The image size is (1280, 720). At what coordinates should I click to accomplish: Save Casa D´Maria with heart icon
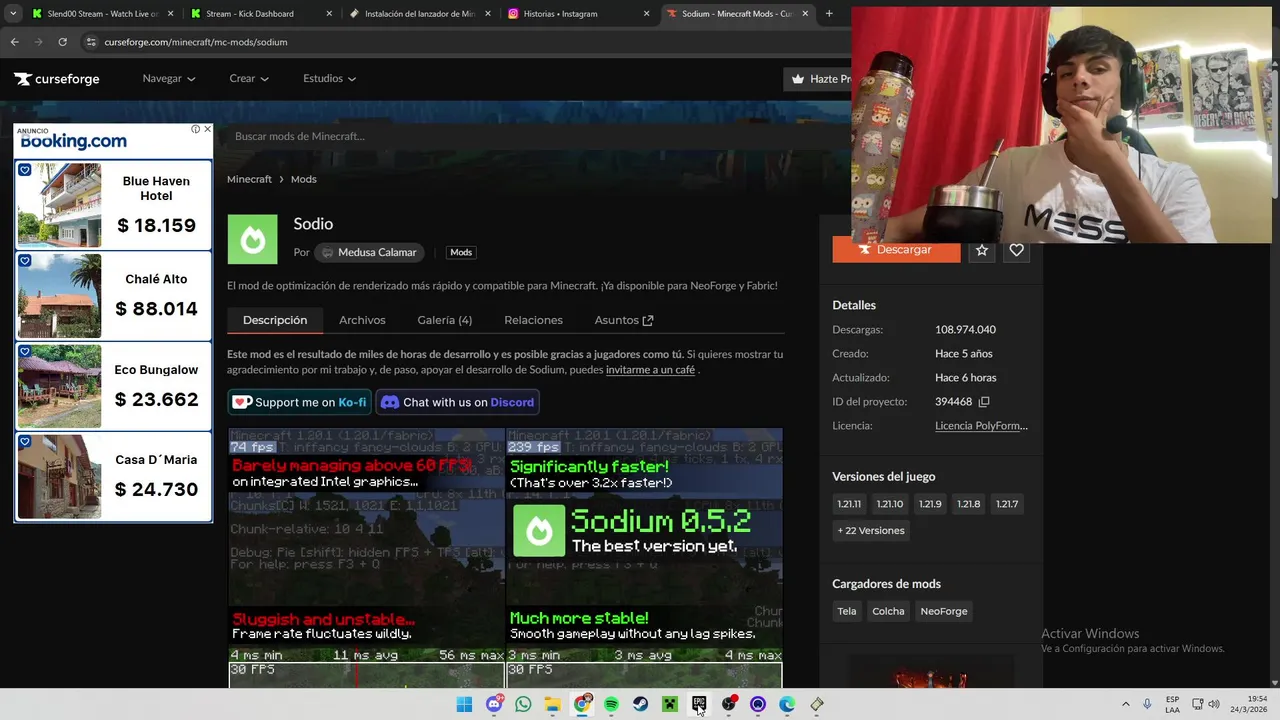[25, 442]
